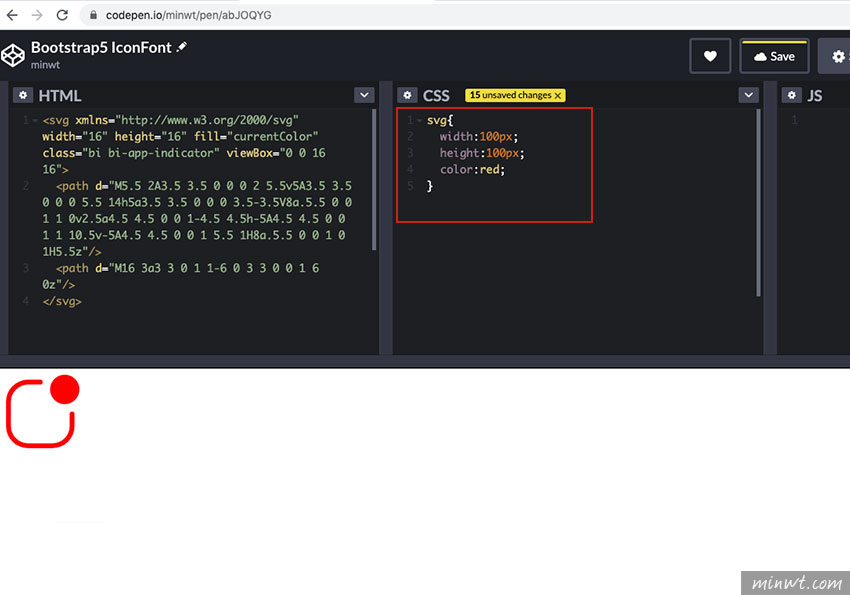Click the Save button
The image size is (850, 595).
click(x=775, y=56)
